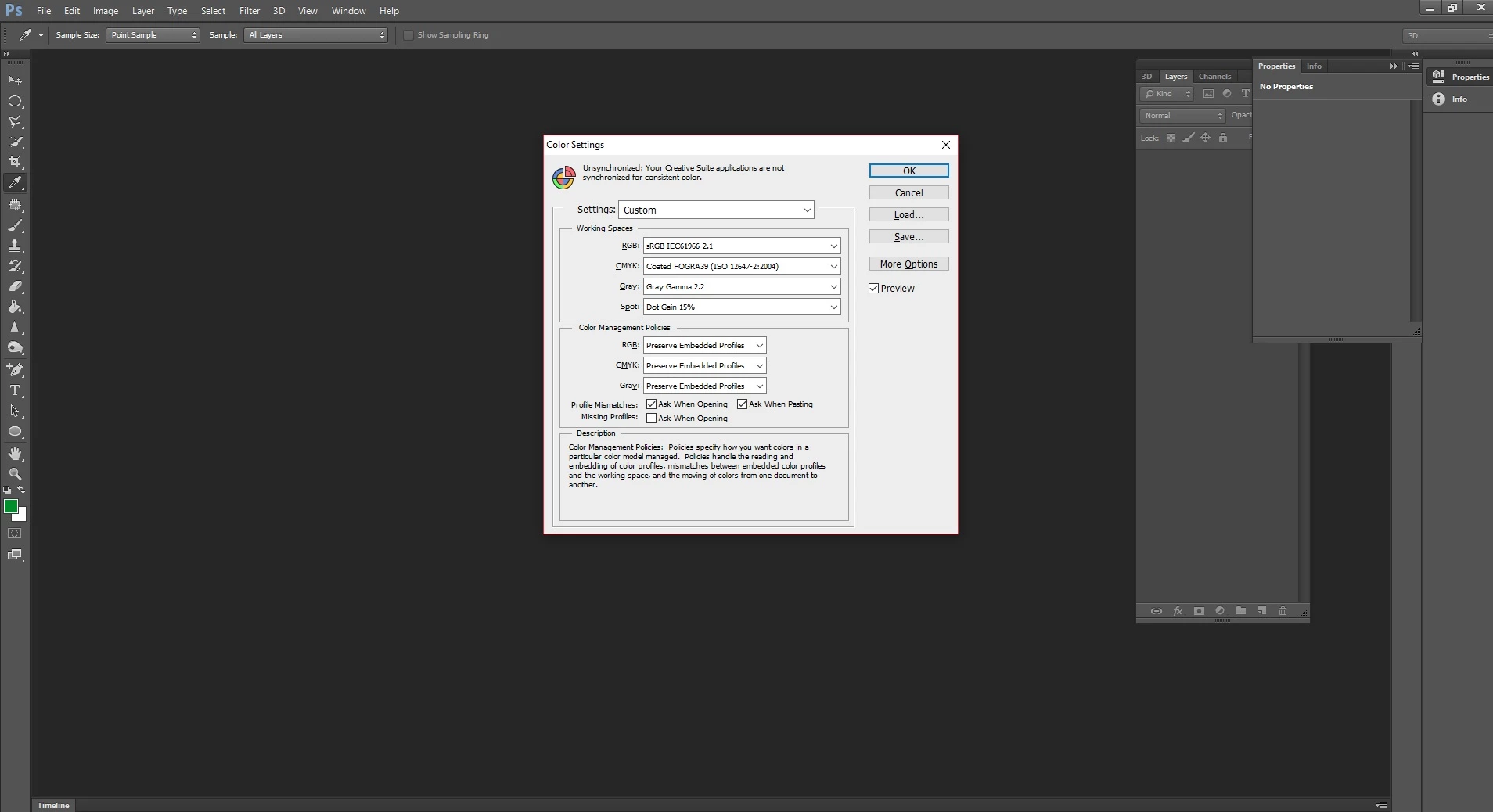Click Cancel in Color Settings
Image resolution: width=1493 pixels, height=812 pixels.
click(908, 192)
